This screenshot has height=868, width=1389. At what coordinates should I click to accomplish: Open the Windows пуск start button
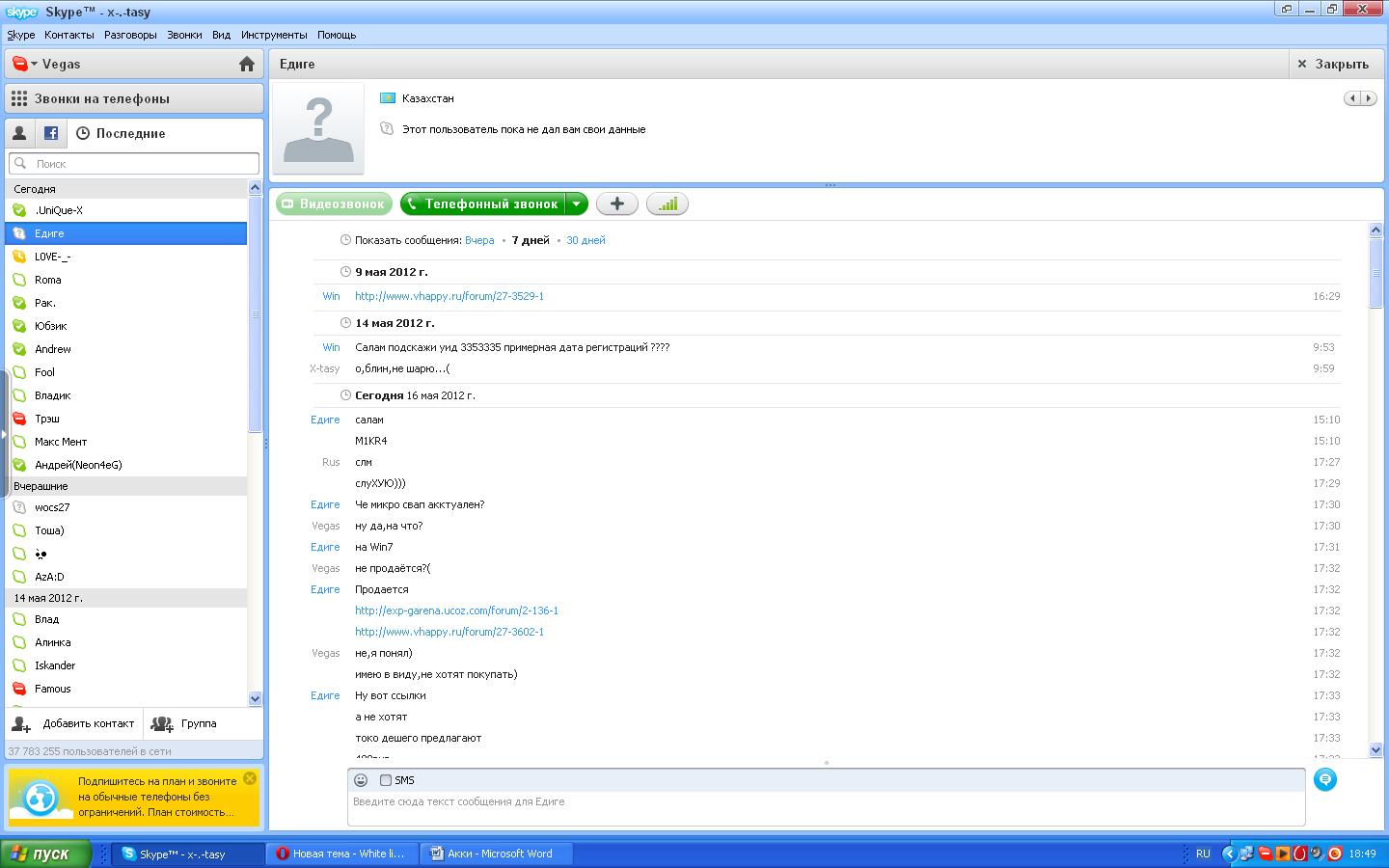pos(45,854)
